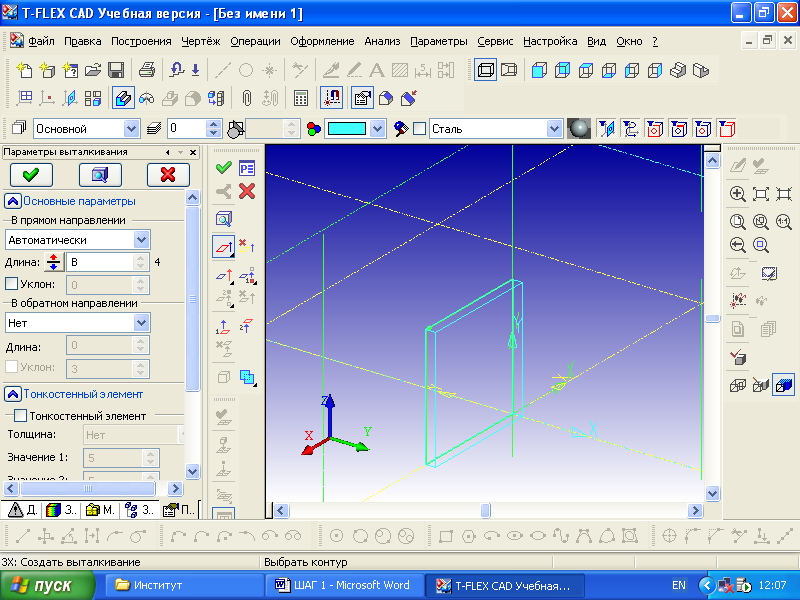Click the blue overlapping squares icon in automenu
Viewport: 800px width, 600px height.
(247, 377)
